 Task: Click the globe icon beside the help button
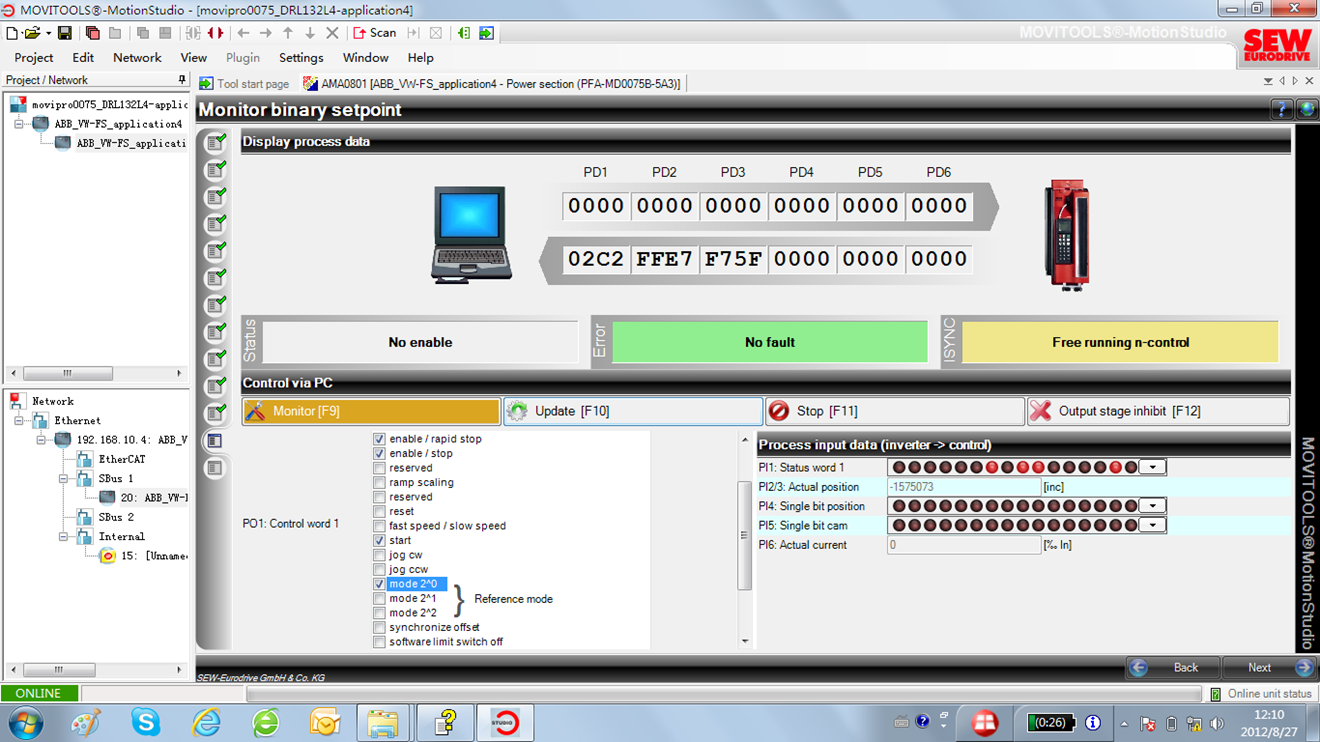[1305, 110]
